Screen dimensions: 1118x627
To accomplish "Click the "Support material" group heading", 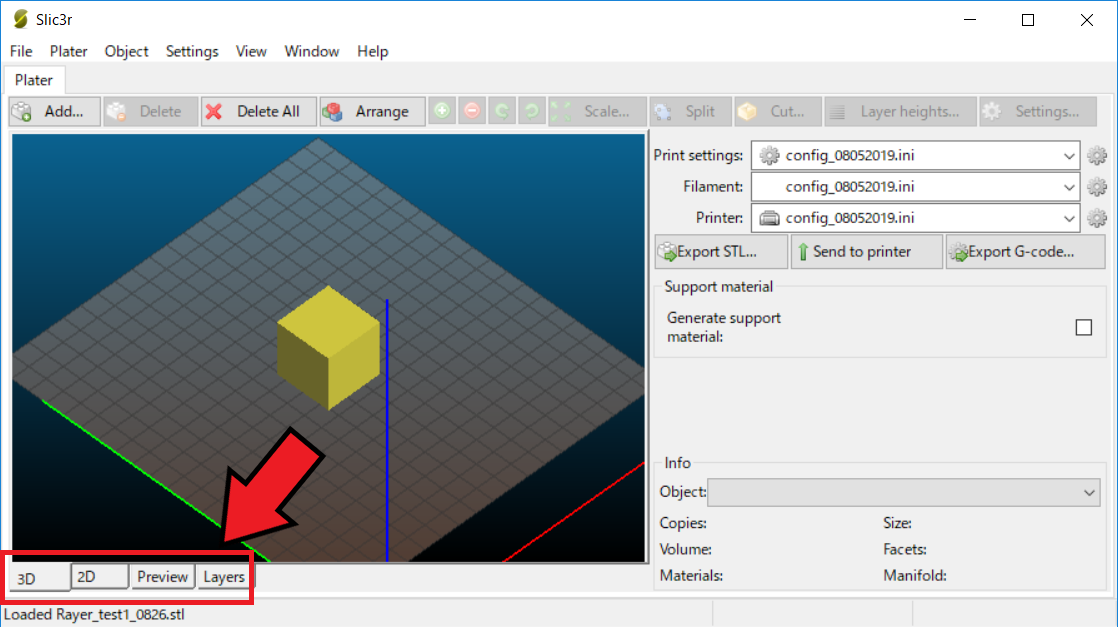I will [x=719, y=287].
